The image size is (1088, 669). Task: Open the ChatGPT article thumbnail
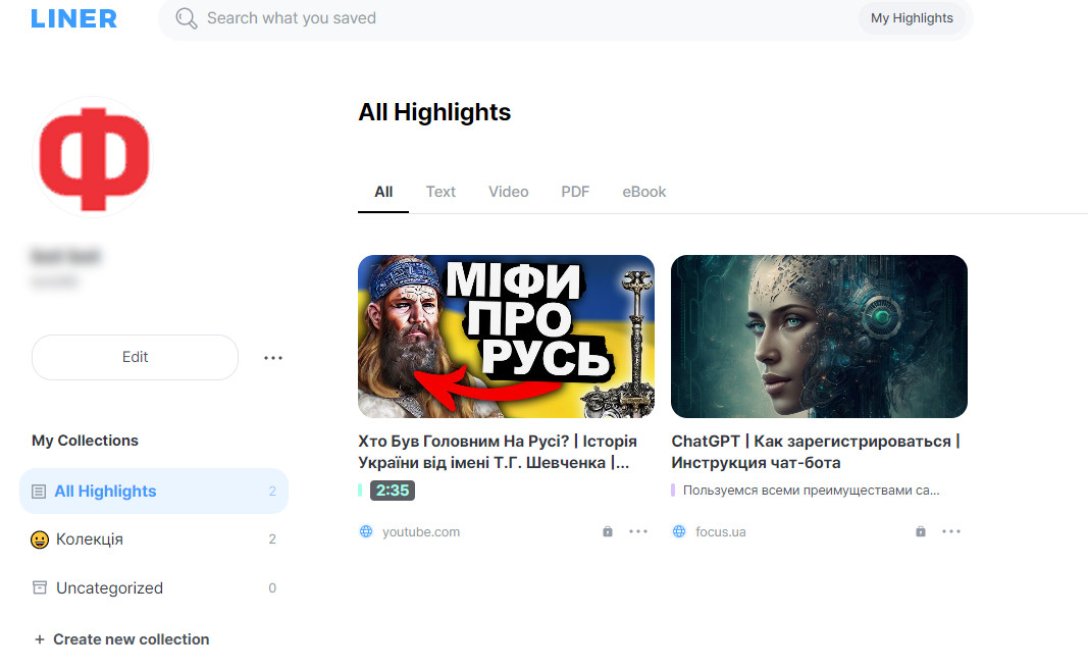coord(819,336)
